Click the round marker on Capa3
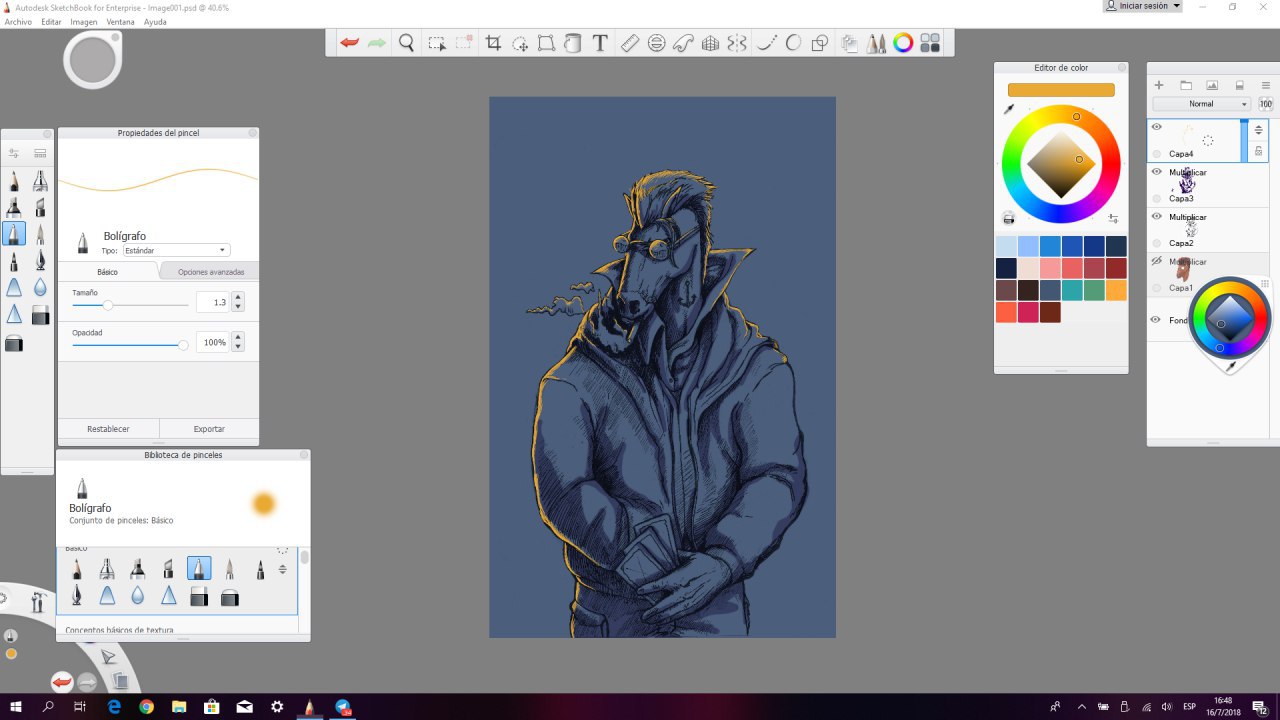The image size is (1280, 720). 1157,198
